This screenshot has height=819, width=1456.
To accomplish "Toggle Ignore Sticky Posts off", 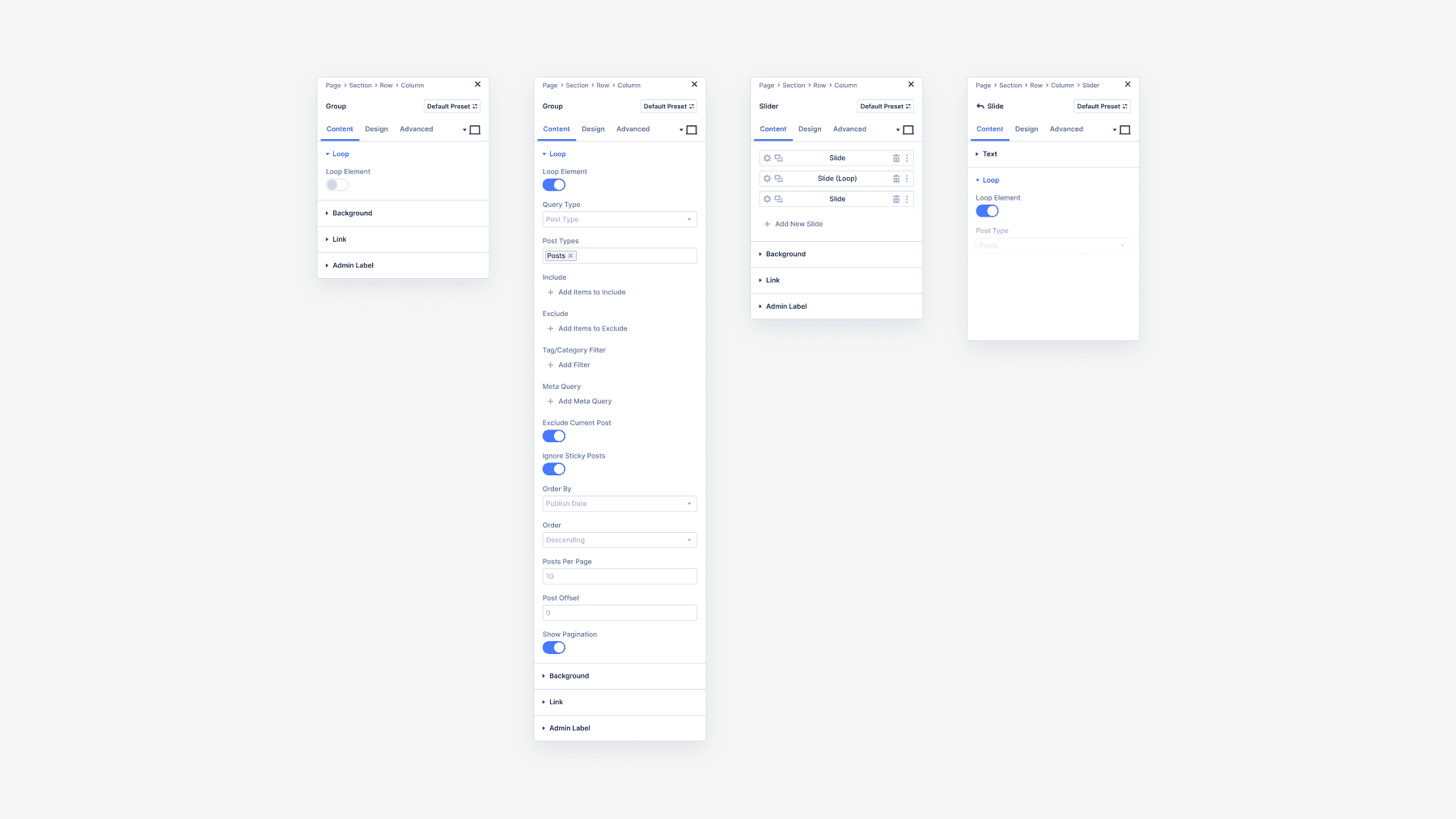I will (554, 470).
